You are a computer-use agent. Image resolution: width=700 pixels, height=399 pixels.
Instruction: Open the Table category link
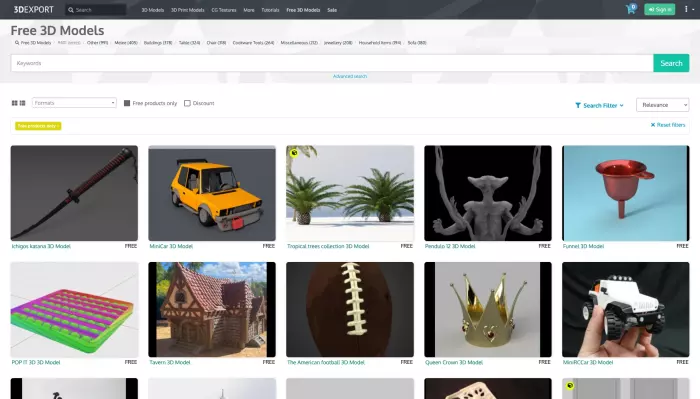pyautogui.click(x=189, y=43)
